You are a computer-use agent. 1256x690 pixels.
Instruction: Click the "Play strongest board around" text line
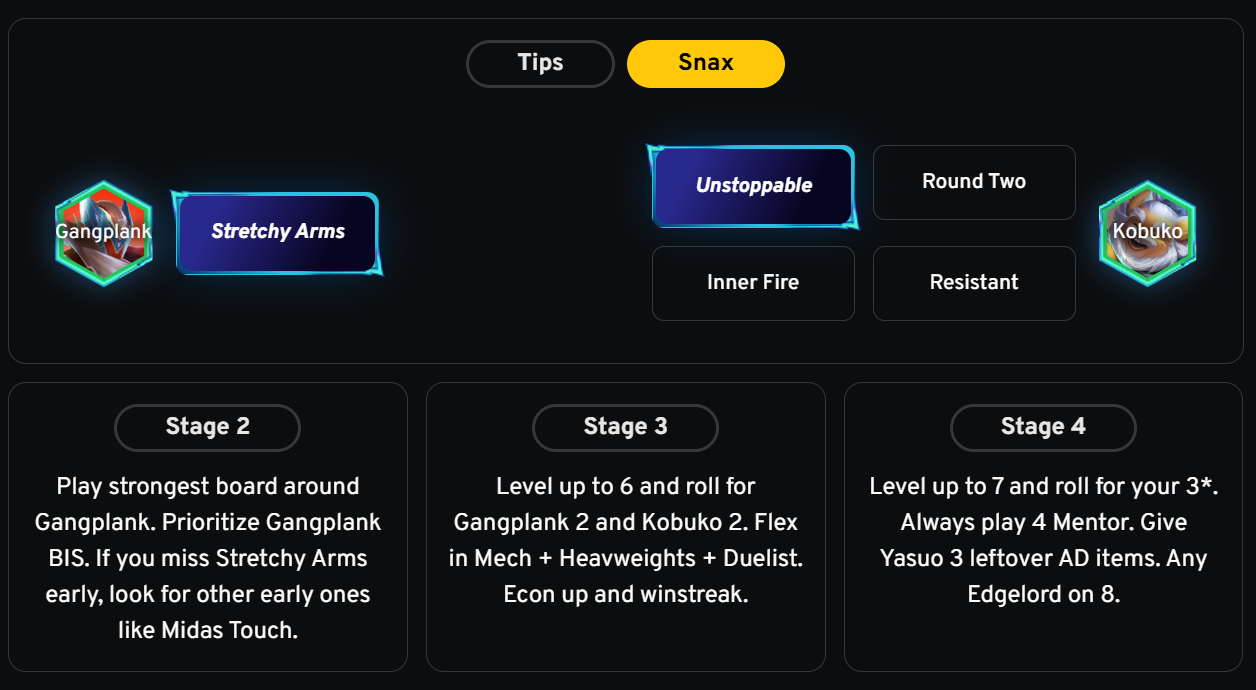coord(208,487)
